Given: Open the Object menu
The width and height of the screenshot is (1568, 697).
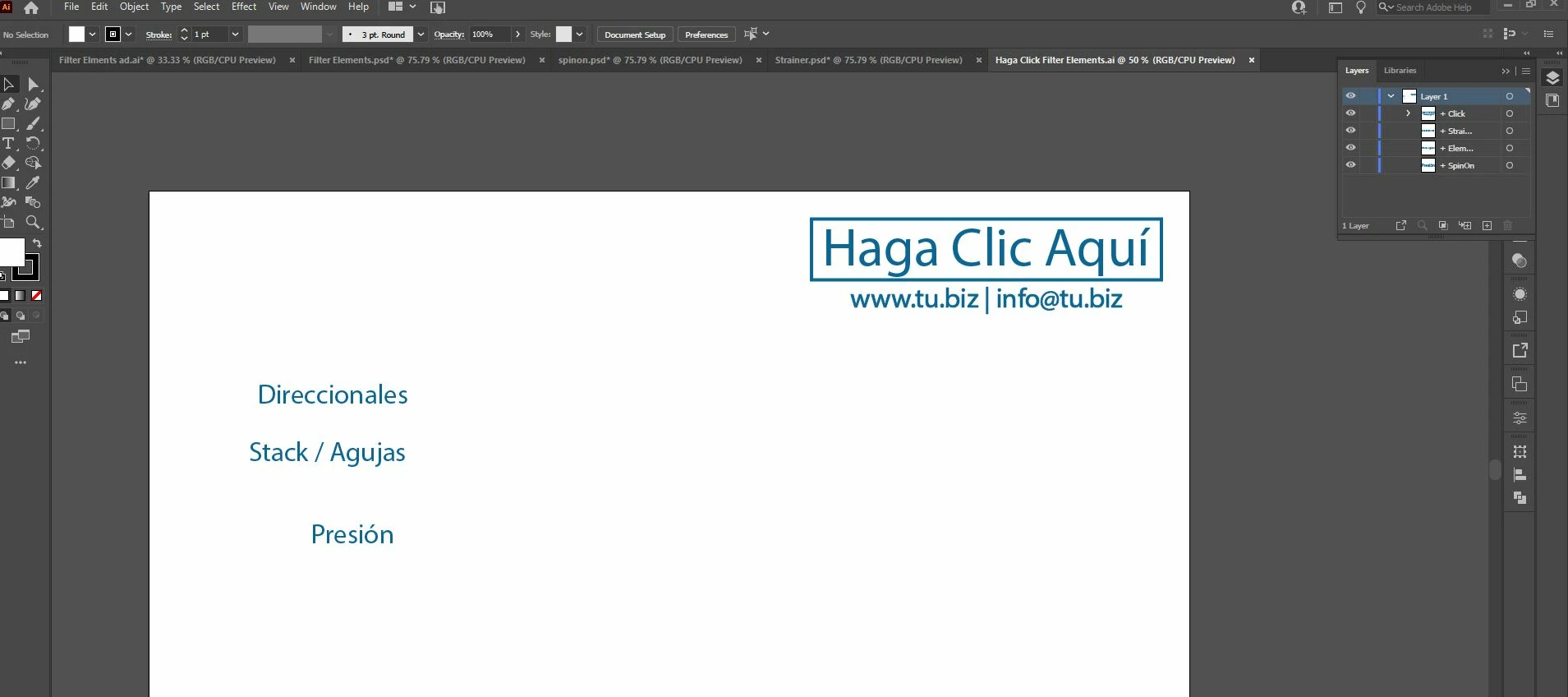Looking at the screenshot, I should click(x=135, y=7).
